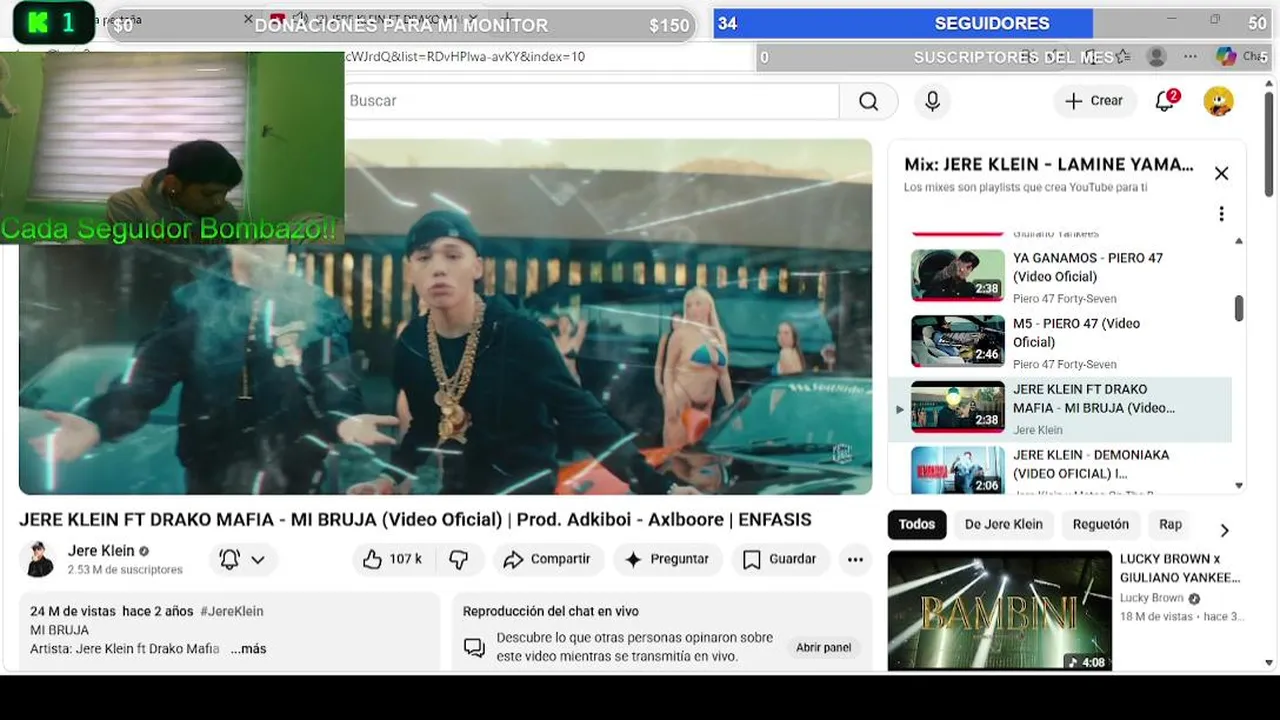Select the Todos filter chip
The height and width of the screenshot is (720, 1280).
917,524
